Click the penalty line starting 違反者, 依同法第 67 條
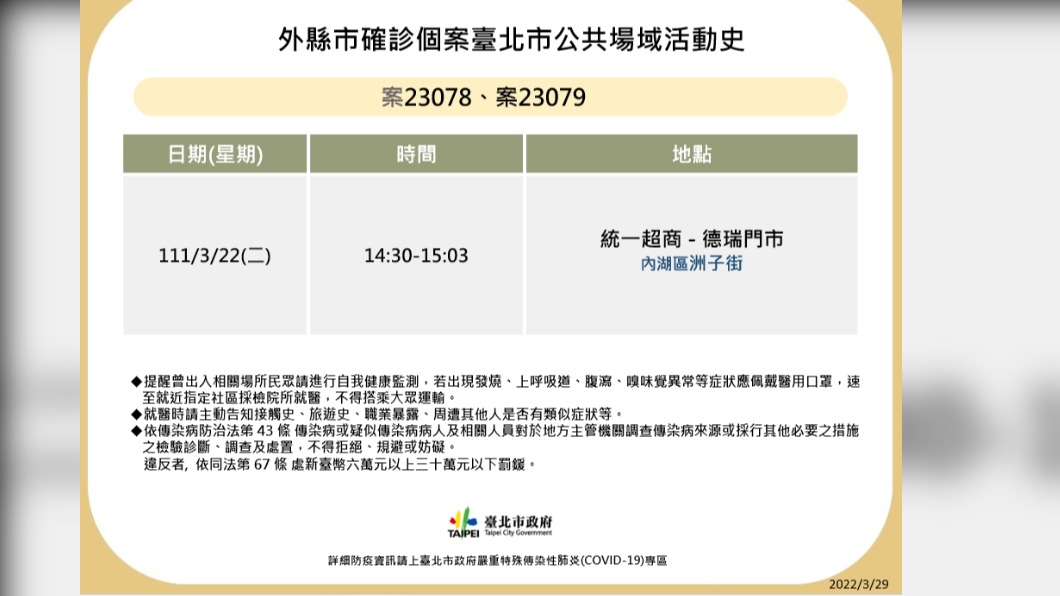The height and width of the screenshot is (596, 1060). tap(340, 464)
